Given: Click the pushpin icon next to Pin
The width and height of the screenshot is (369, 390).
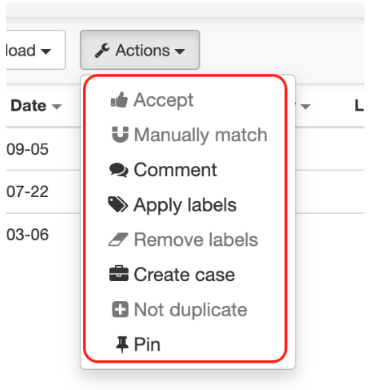Looking at the screenshot, I should tap(122, 345).
